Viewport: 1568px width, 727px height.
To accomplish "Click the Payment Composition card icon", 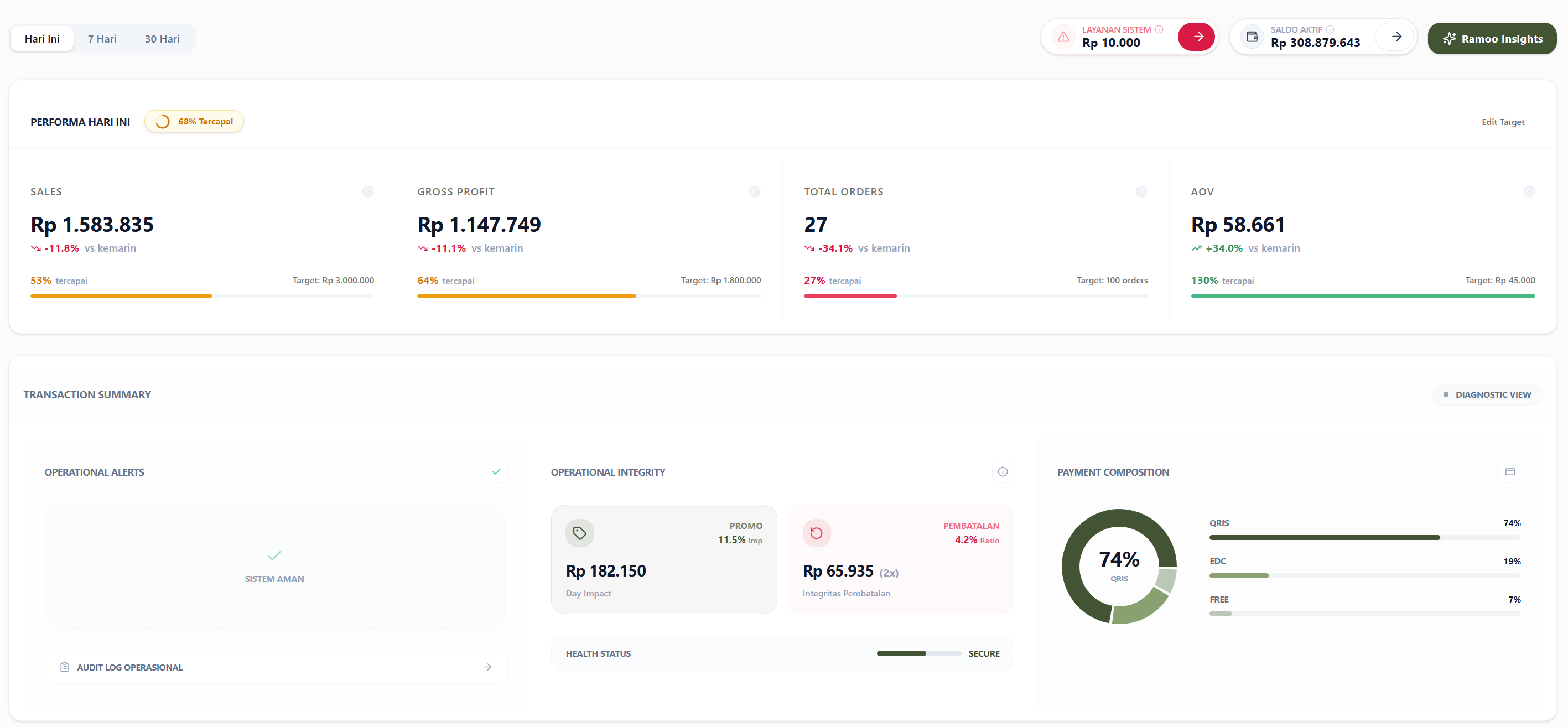I will [x=1509, y=472].
